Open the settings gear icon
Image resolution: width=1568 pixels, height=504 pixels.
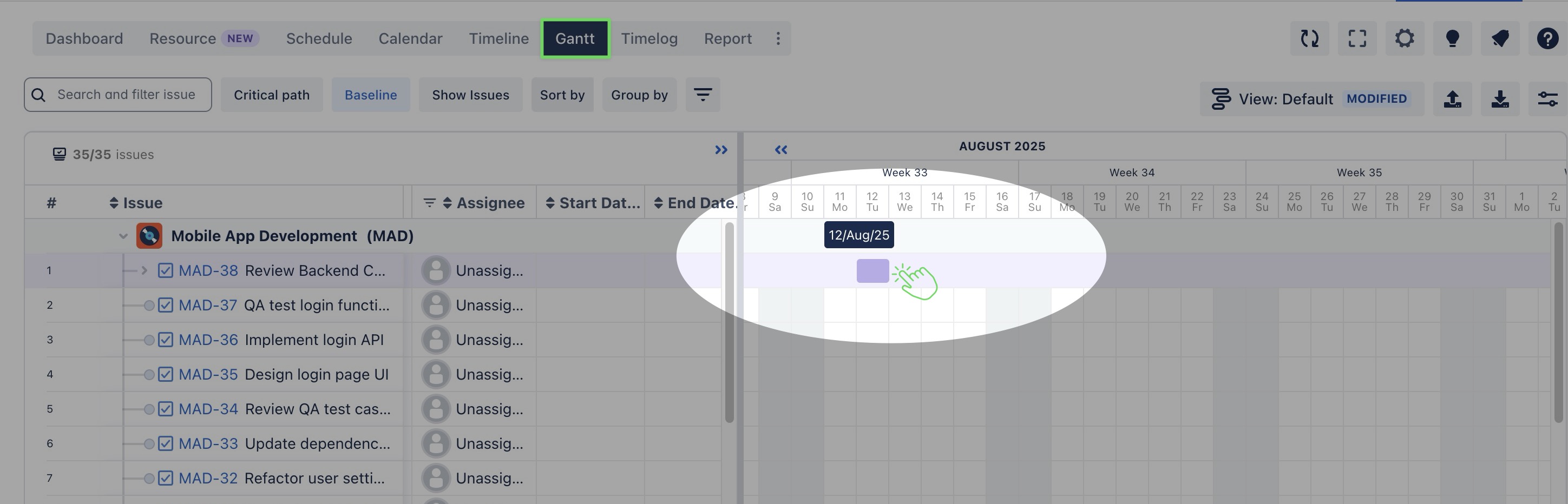click(x=1404, y=39)
